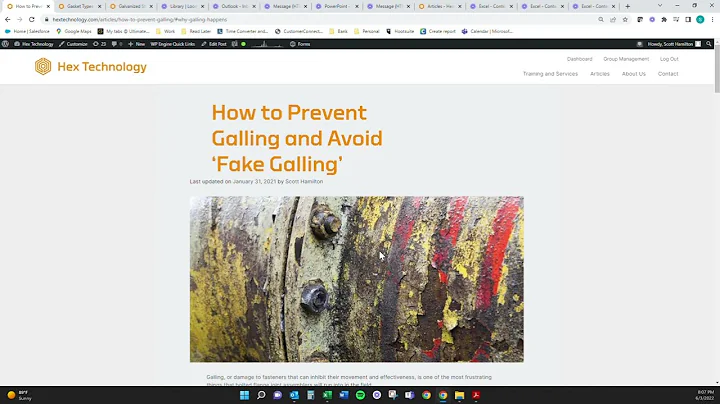This screenshot has width=720, height=404.
Task: Open the Group Management link
Action: point(626,59)
